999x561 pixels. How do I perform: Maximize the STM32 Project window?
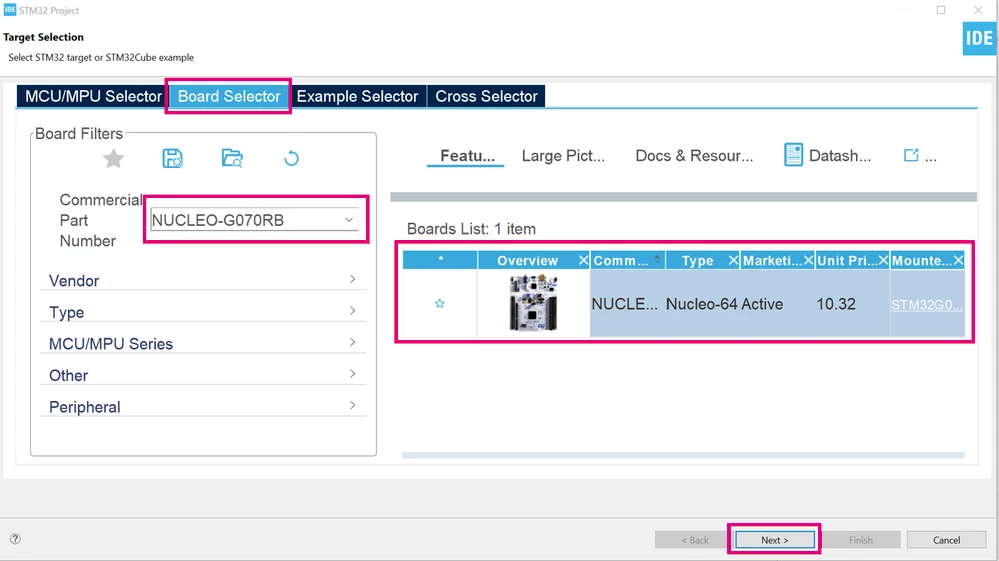[x=940, y=10]
